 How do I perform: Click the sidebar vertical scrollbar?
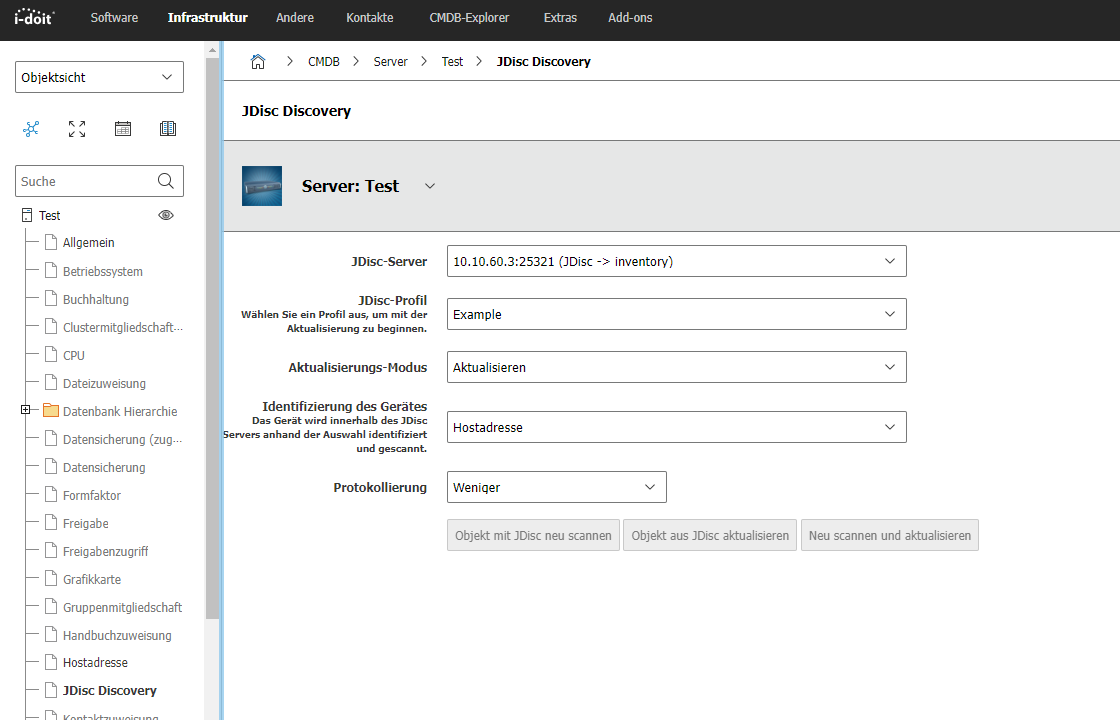pyautogui.click(x=212, y=338)
